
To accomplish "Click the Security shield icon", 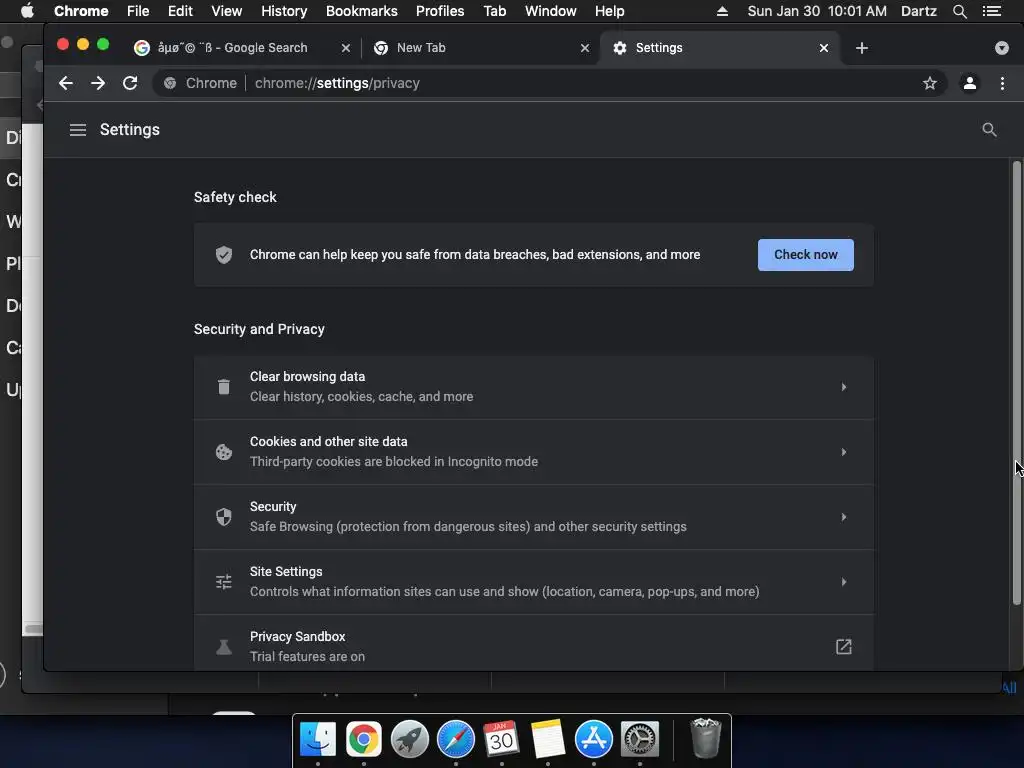I will (224, 517).
